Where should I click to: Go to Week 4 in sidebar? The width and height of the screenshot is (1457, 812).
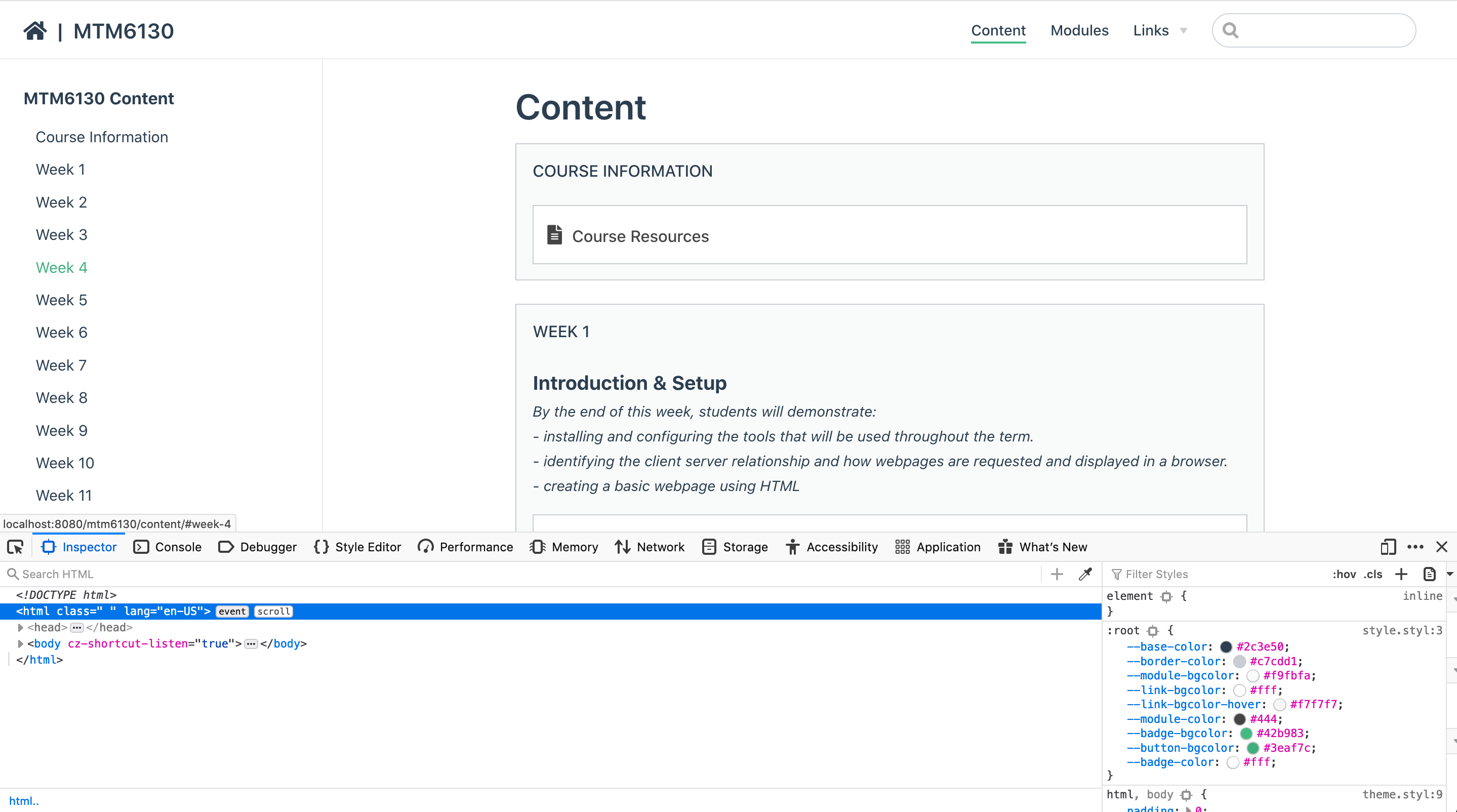click(x=62, y=267)
